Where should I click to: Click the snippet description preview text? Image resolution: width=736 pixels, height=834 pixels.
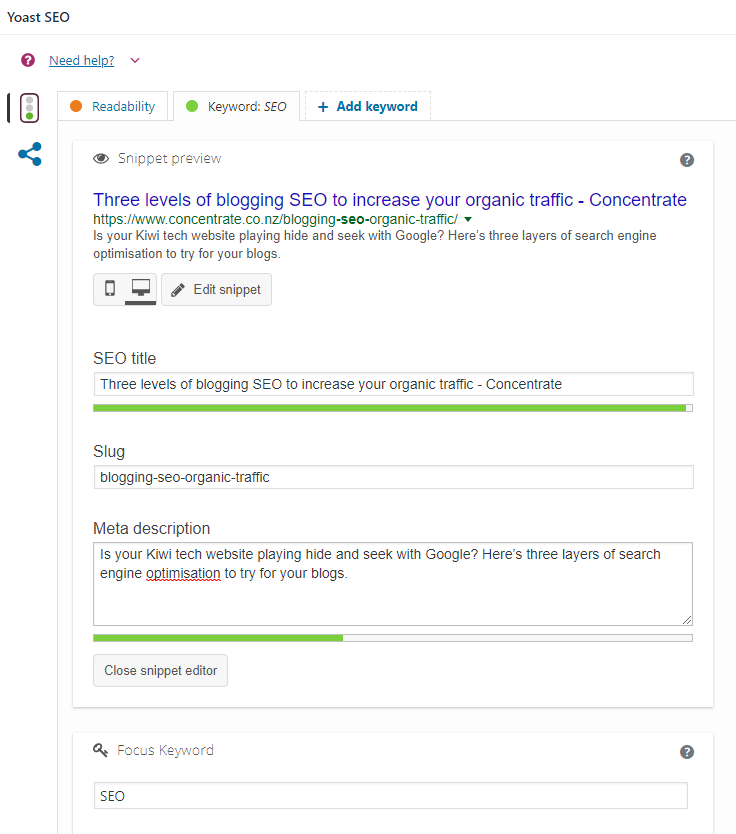tap(375, 245)
